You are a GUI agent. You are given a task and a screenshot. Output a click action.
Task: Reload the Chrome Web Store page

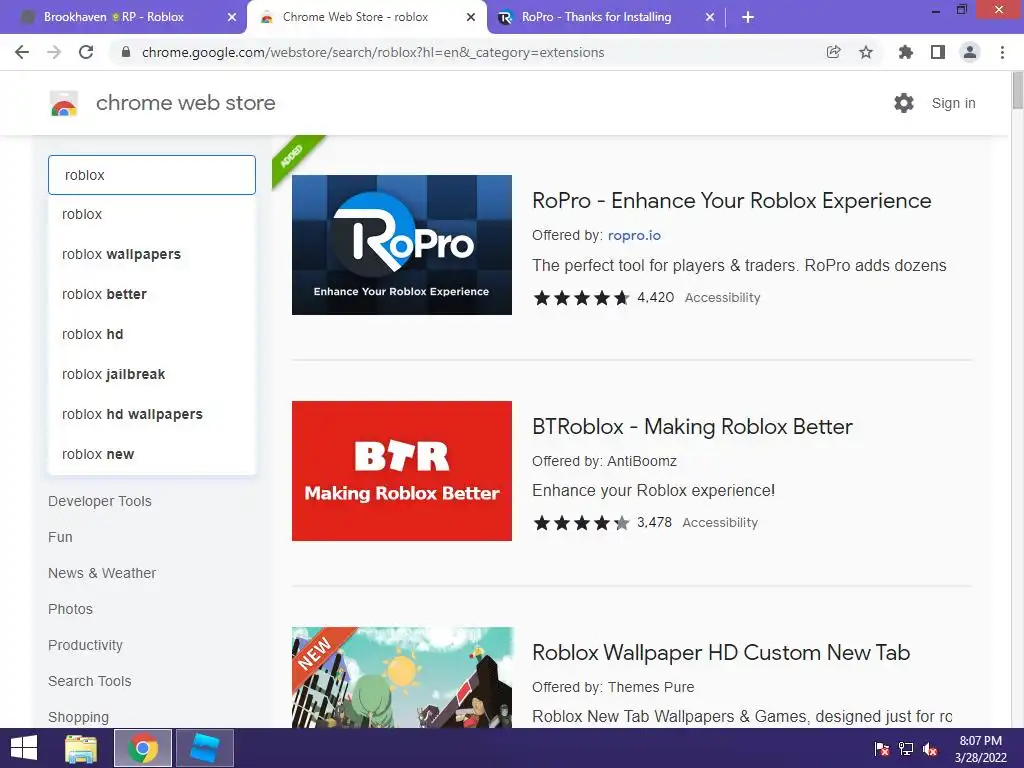[86, 52]
